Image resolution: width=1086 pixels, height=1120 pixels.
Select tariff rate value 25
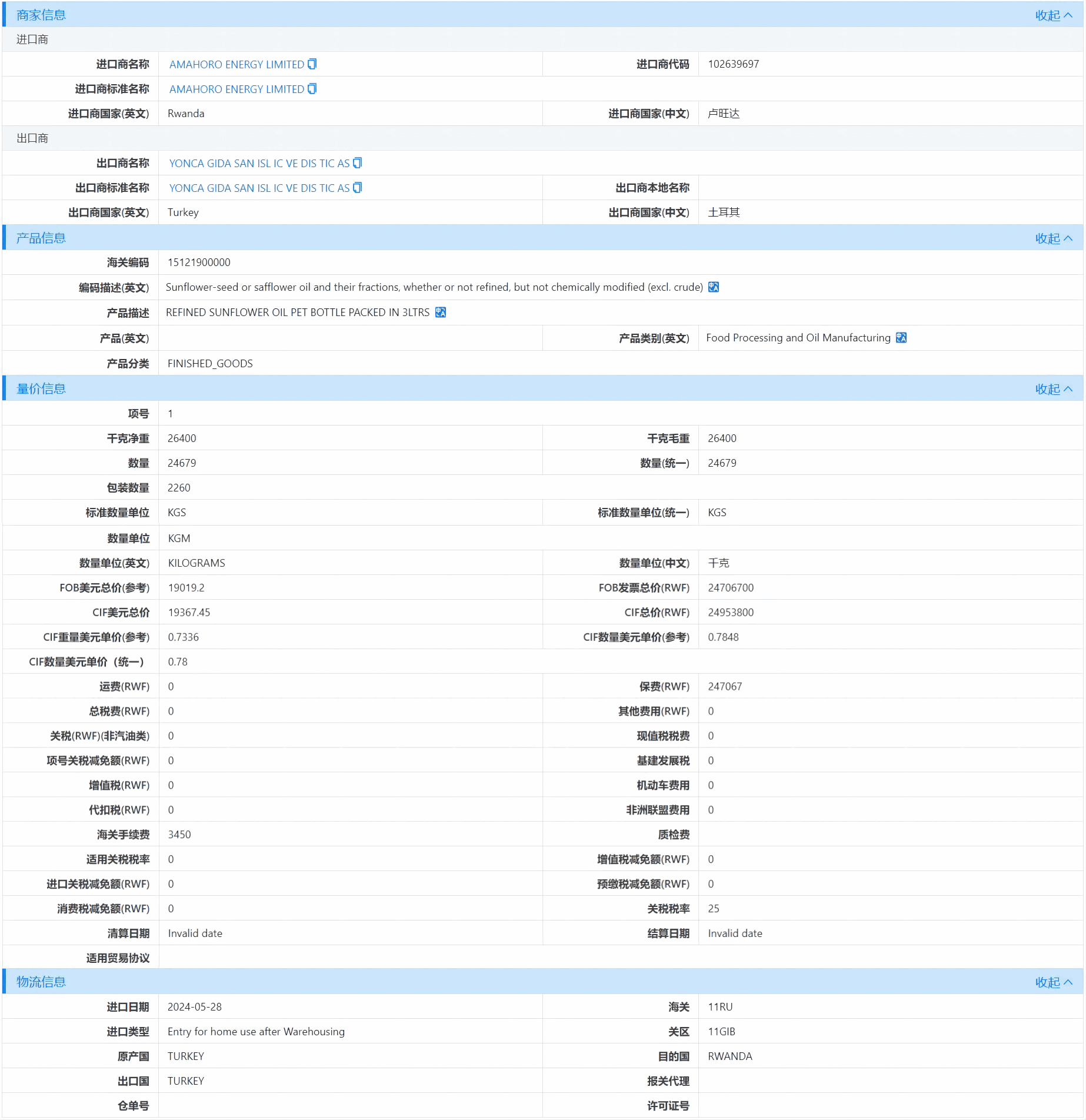pos(714,909)
